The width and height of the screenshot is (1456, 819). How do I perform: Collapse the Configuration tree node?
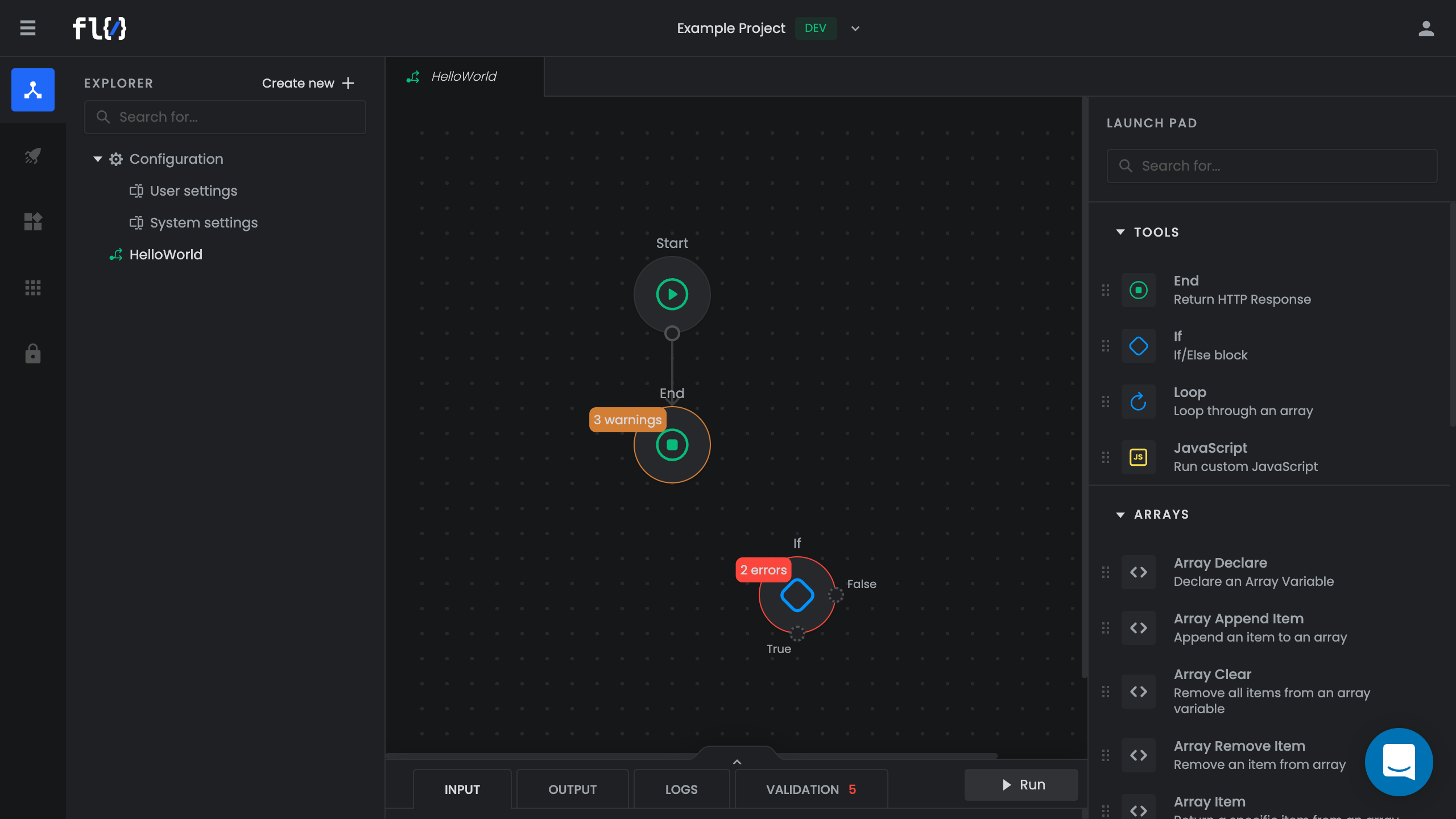[x=98, y=159]
